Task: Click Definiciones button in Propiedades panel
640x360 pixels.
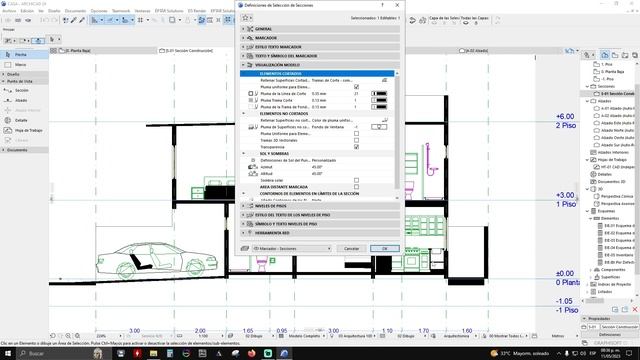Action: (x=610, y=334)
